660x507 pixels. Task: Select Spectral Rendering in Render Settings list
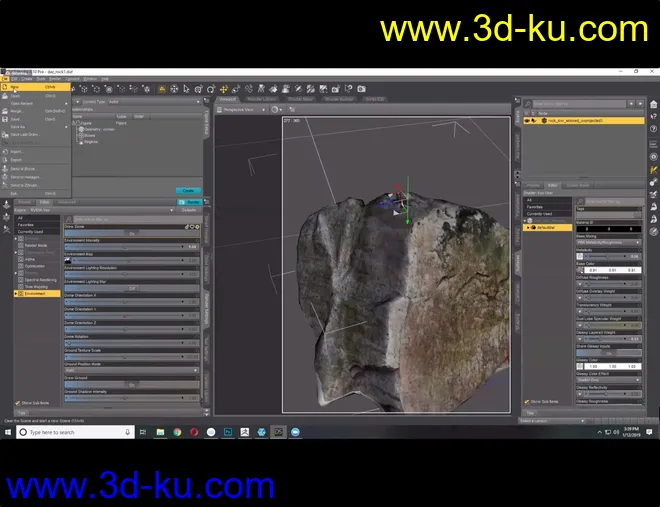coord(40,280)
